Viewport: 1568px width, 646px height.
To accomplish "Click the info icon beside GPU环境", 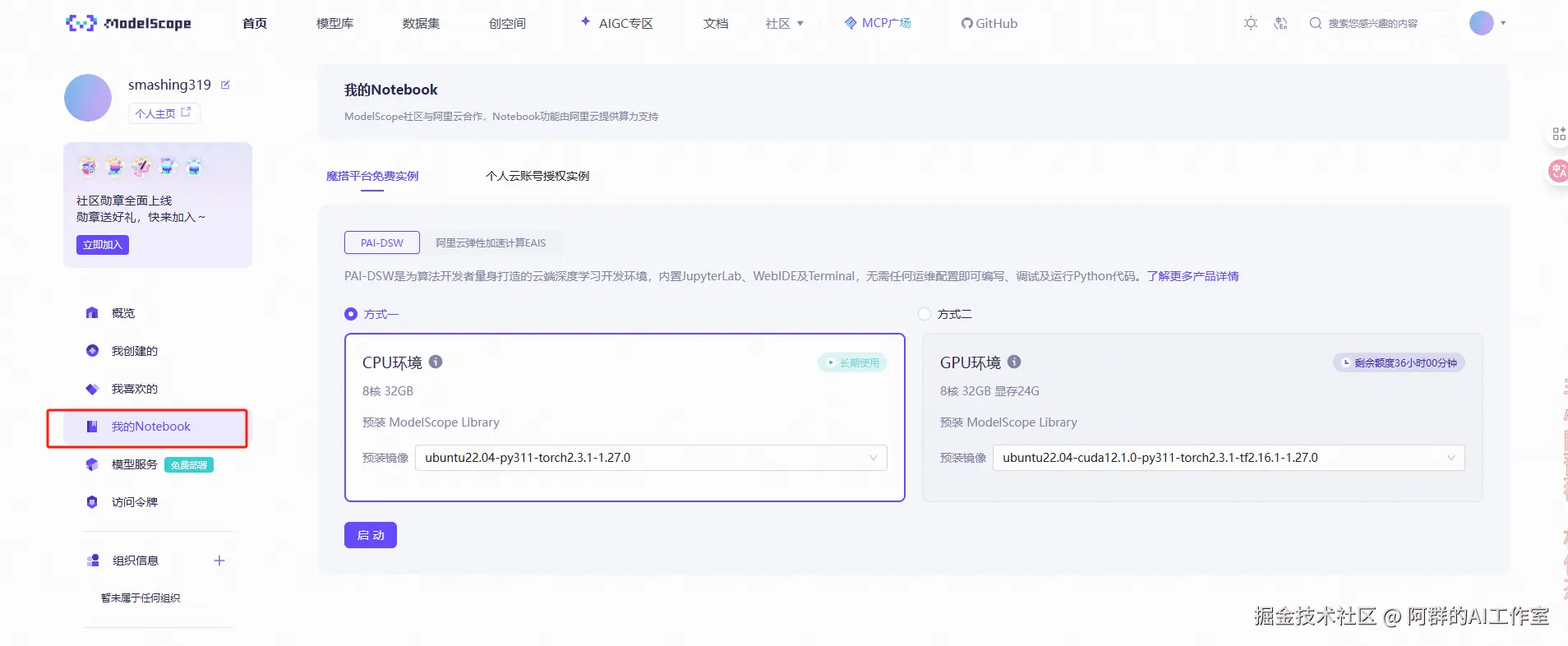I will click(x=1014, y=362).
